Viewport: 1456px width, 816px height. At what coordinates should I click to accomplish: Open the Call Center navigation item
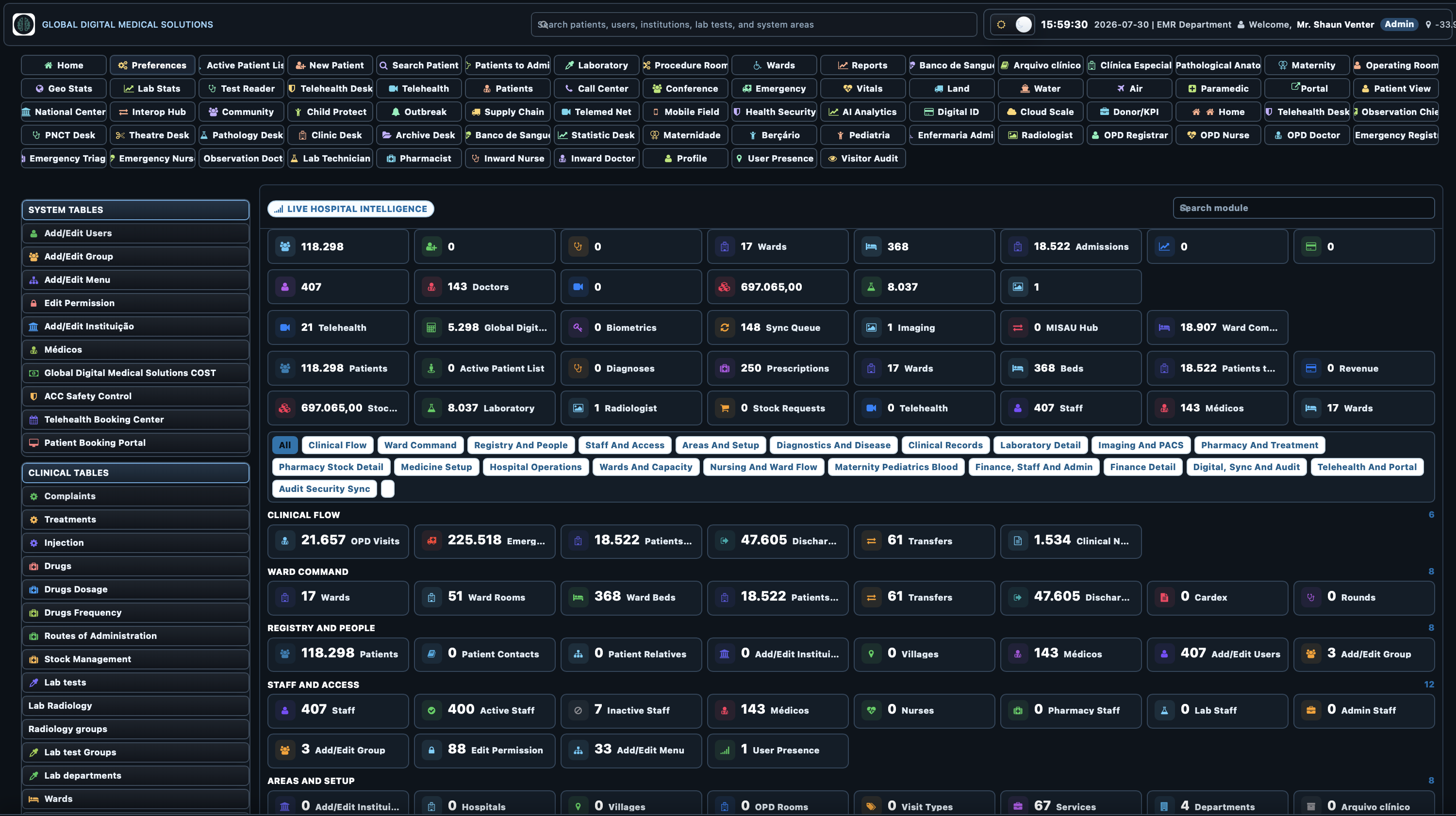(596, 88)
